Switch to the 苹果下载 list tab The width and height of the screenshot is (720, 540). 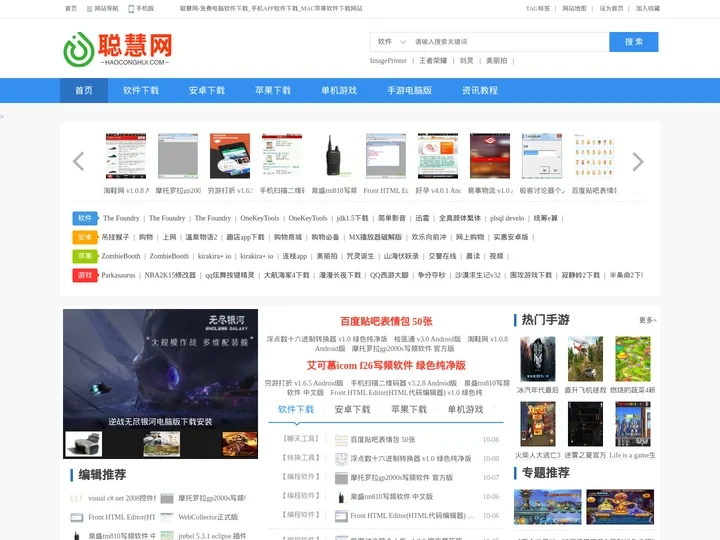point(409,409)
